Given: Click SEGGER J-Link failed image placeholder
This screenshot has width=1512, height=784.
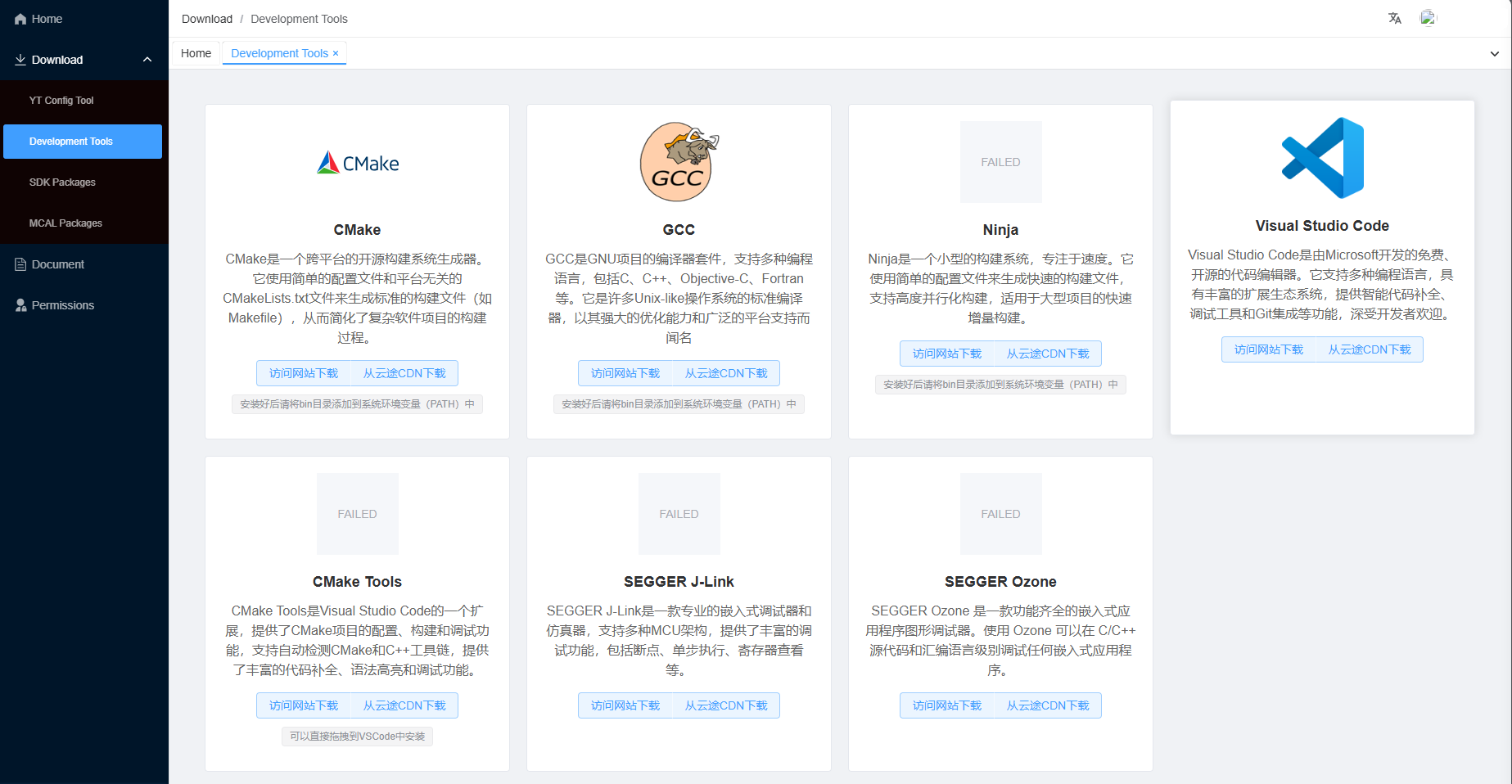Looking at the screenshot, I should coord(679,514).
